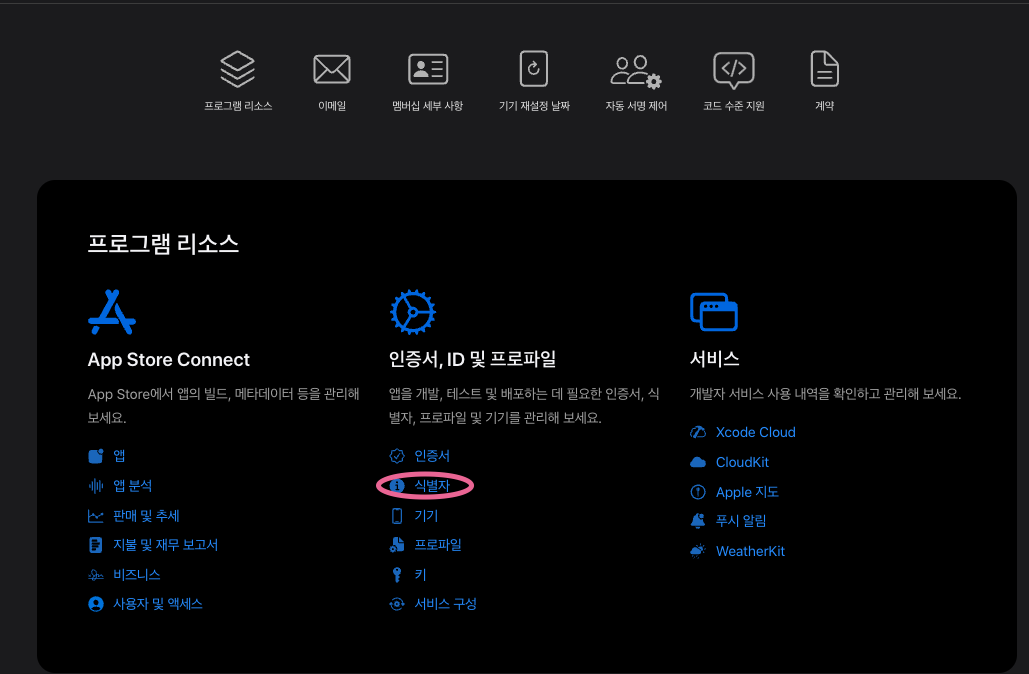Click the gauge icon beside Xcode Cloud
Image resolution: width=1029 pixels, height=674 pixels.
(x=698, y=432)
